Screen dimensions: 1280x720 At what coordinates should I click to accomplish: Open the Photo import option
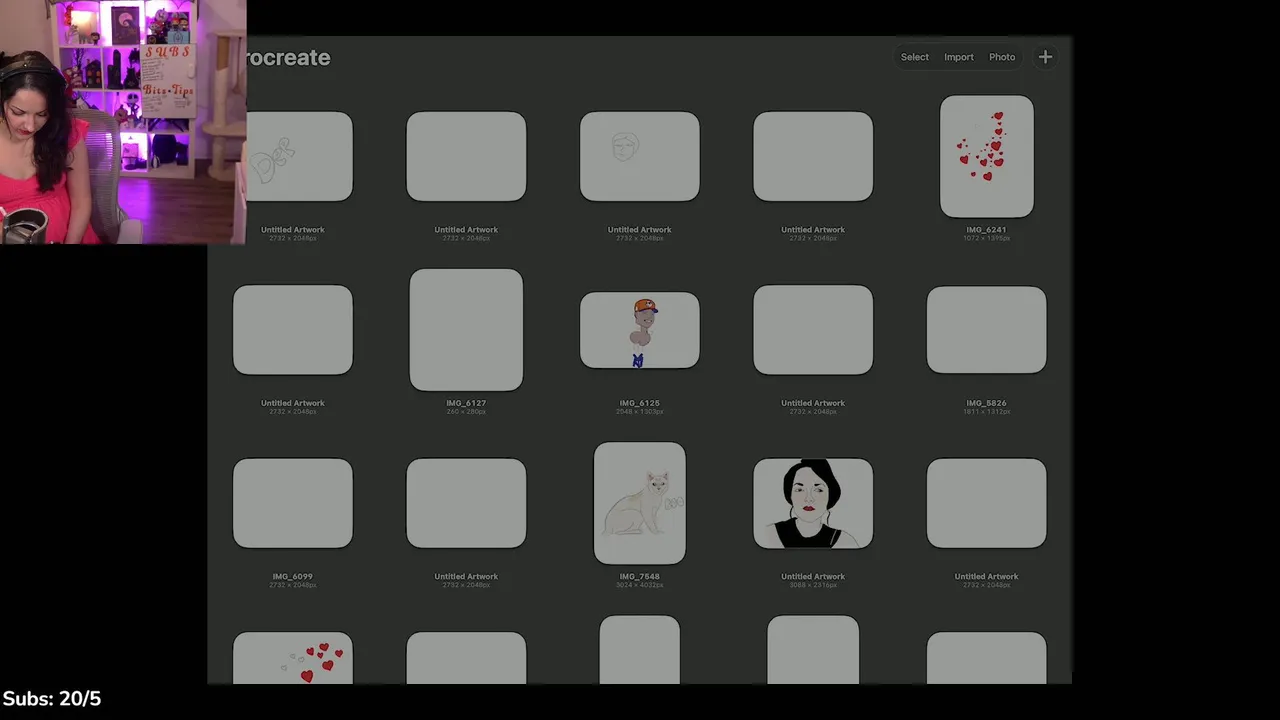tap(1002, 57)
